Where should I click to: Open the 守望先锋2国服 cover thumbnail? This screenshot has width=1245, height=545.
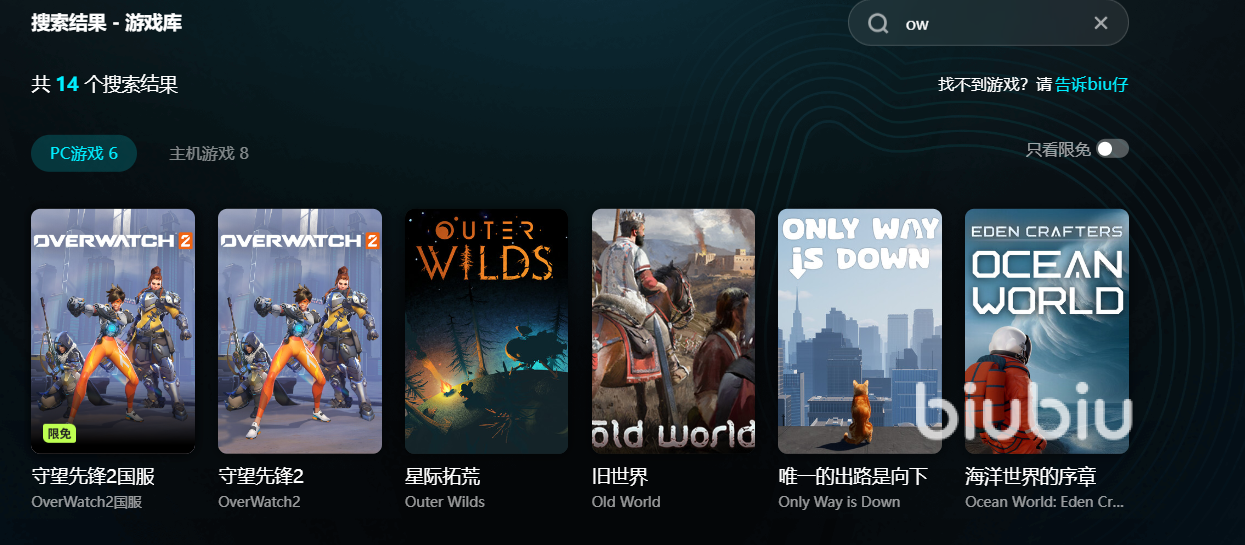click(x=113, y=331)
